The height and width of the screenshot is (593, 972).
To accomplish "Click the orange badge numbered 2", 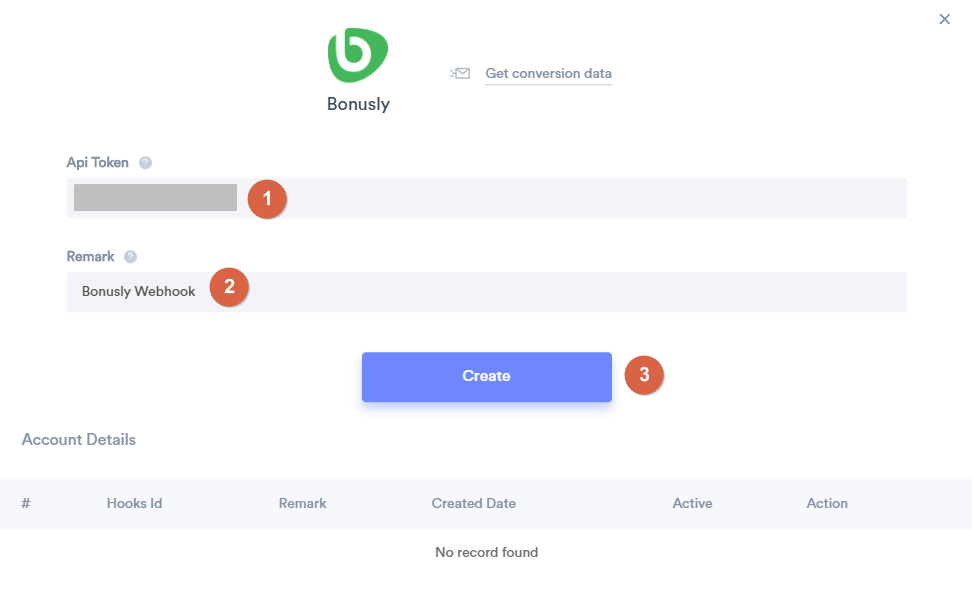I will [229, 288].
